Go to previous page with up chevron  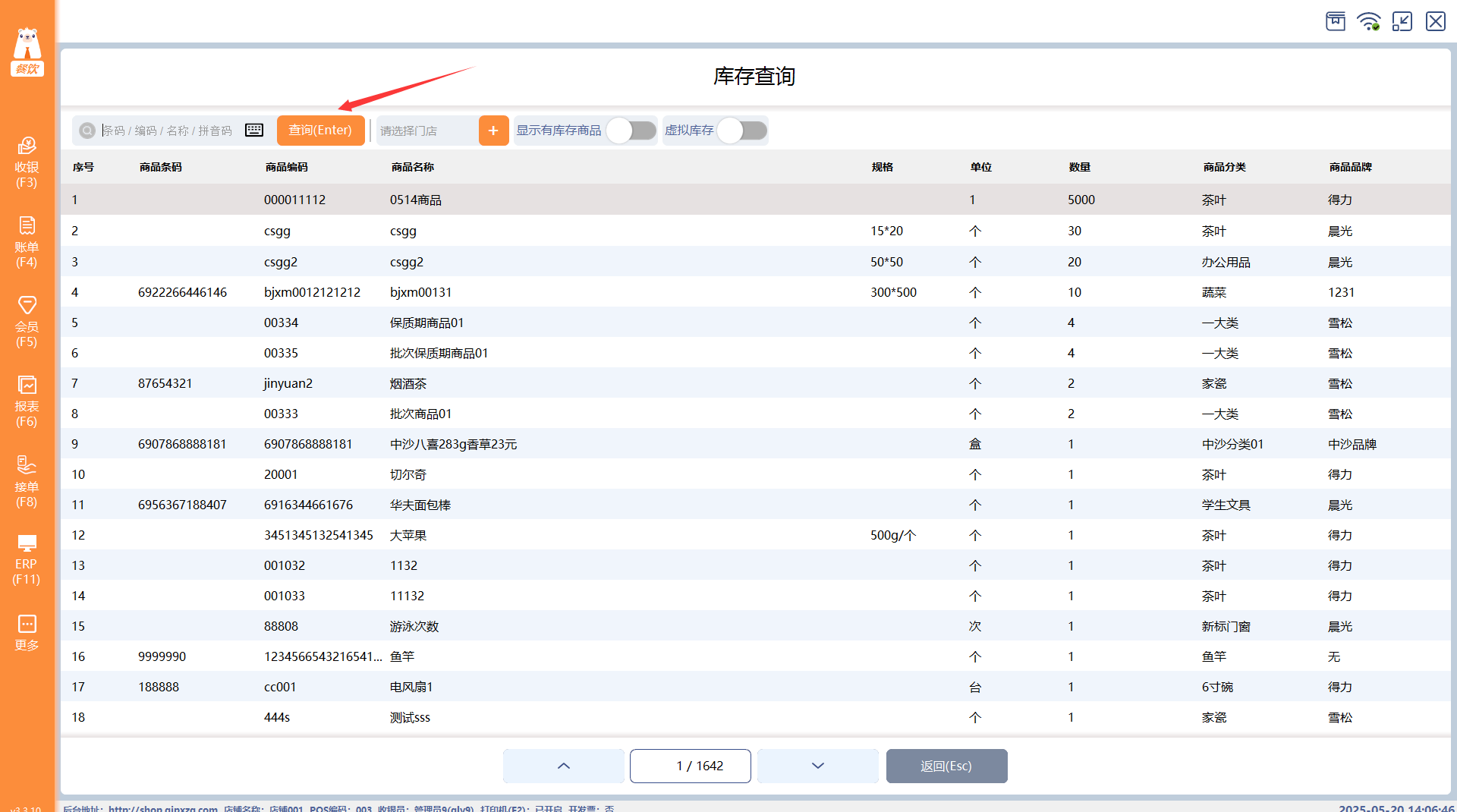click(564, 766)
